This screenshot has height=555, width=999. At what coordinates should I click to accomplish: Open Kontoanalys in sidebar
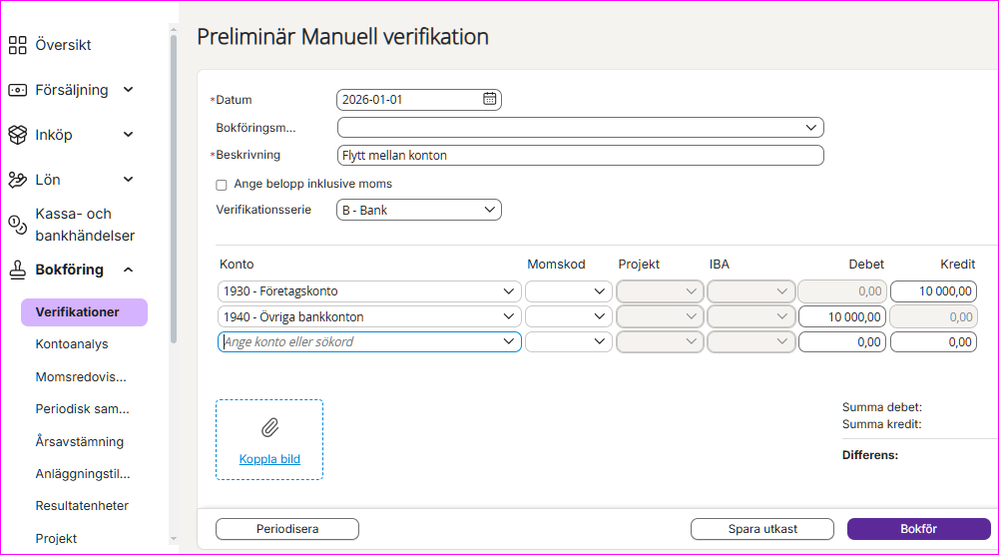click(x=72, y=344)
